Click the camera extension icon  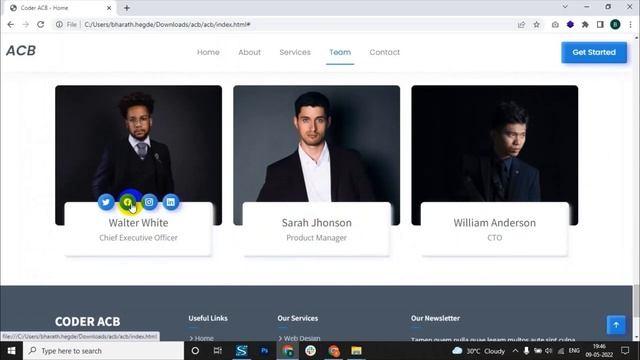click(x=555, y=24)
